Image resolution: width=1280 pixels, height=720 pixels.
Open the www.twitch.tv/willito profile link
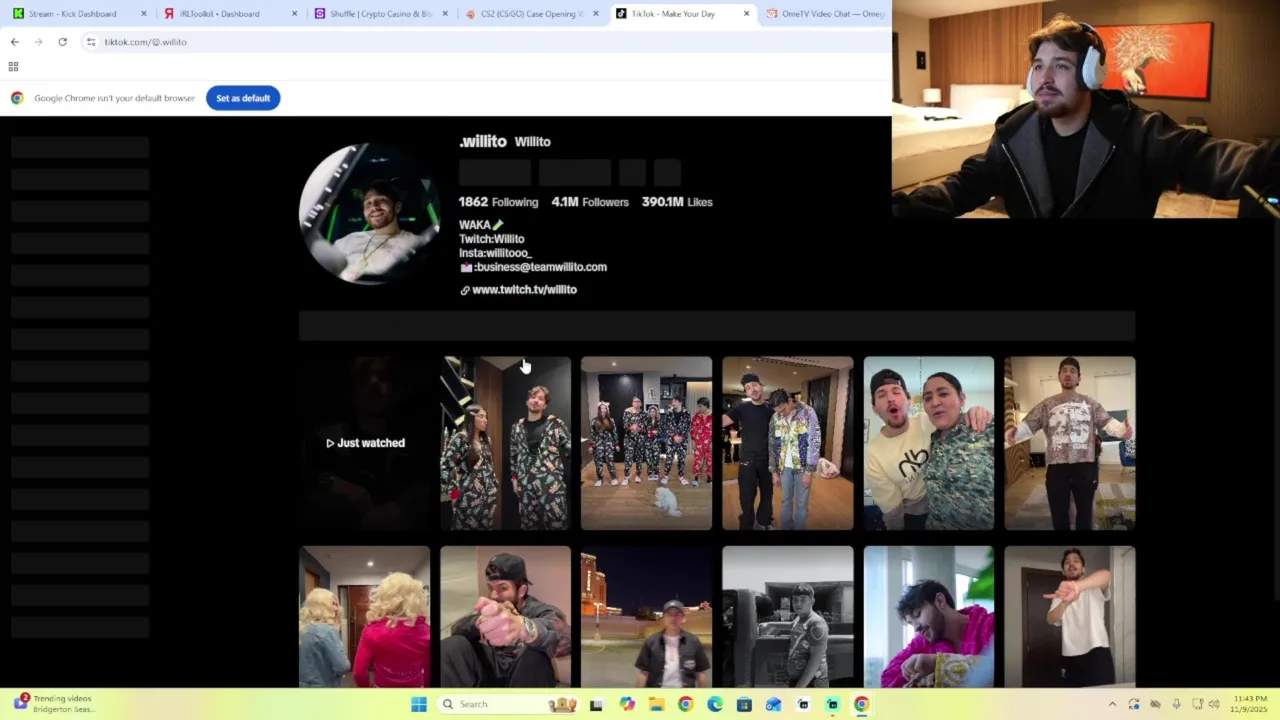(524, 290)
